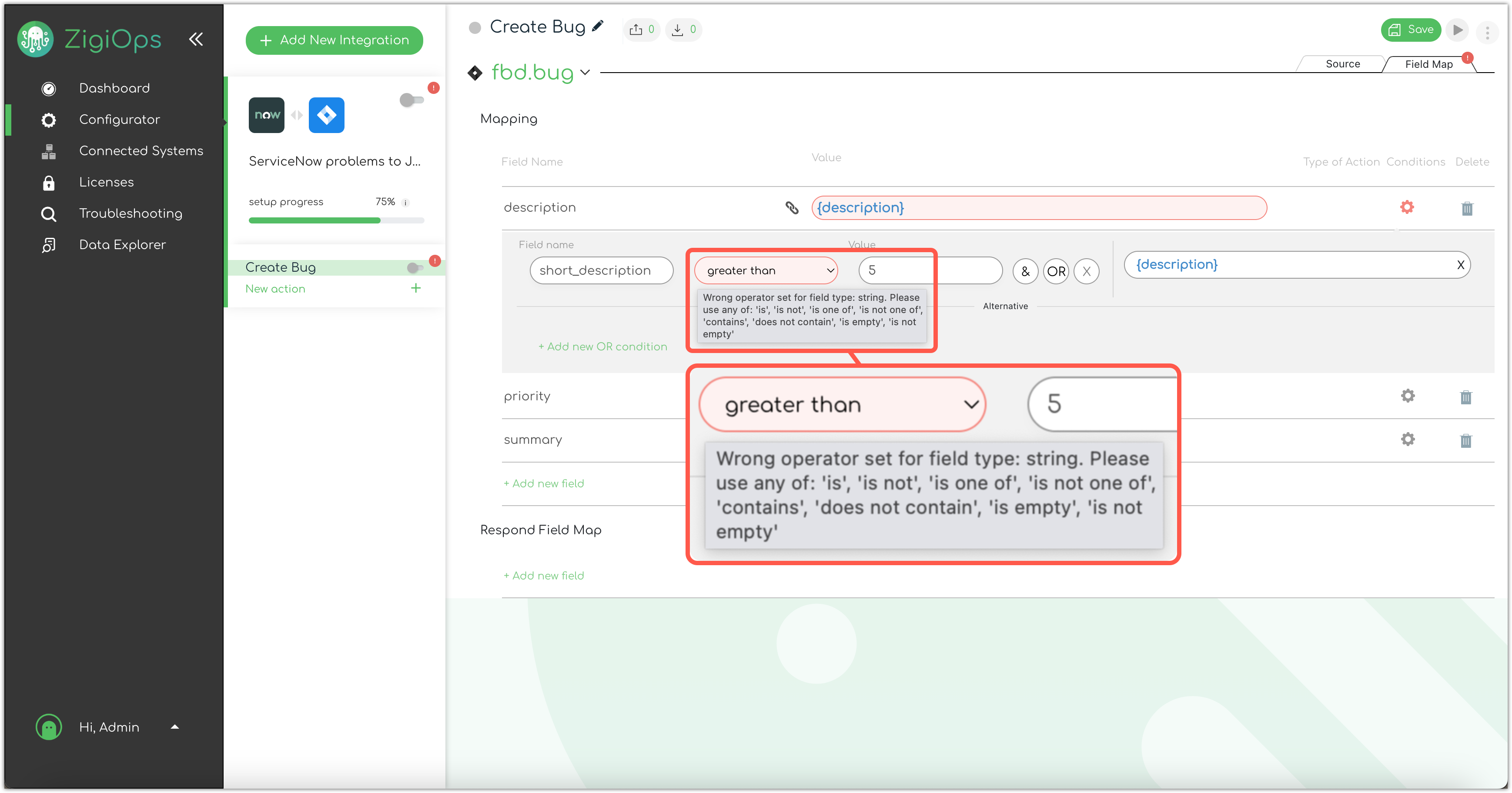Open the three-dot more options menu
Image resolution: width=1512 pixels, height=793 pixels.
[x=1487, y=32]
